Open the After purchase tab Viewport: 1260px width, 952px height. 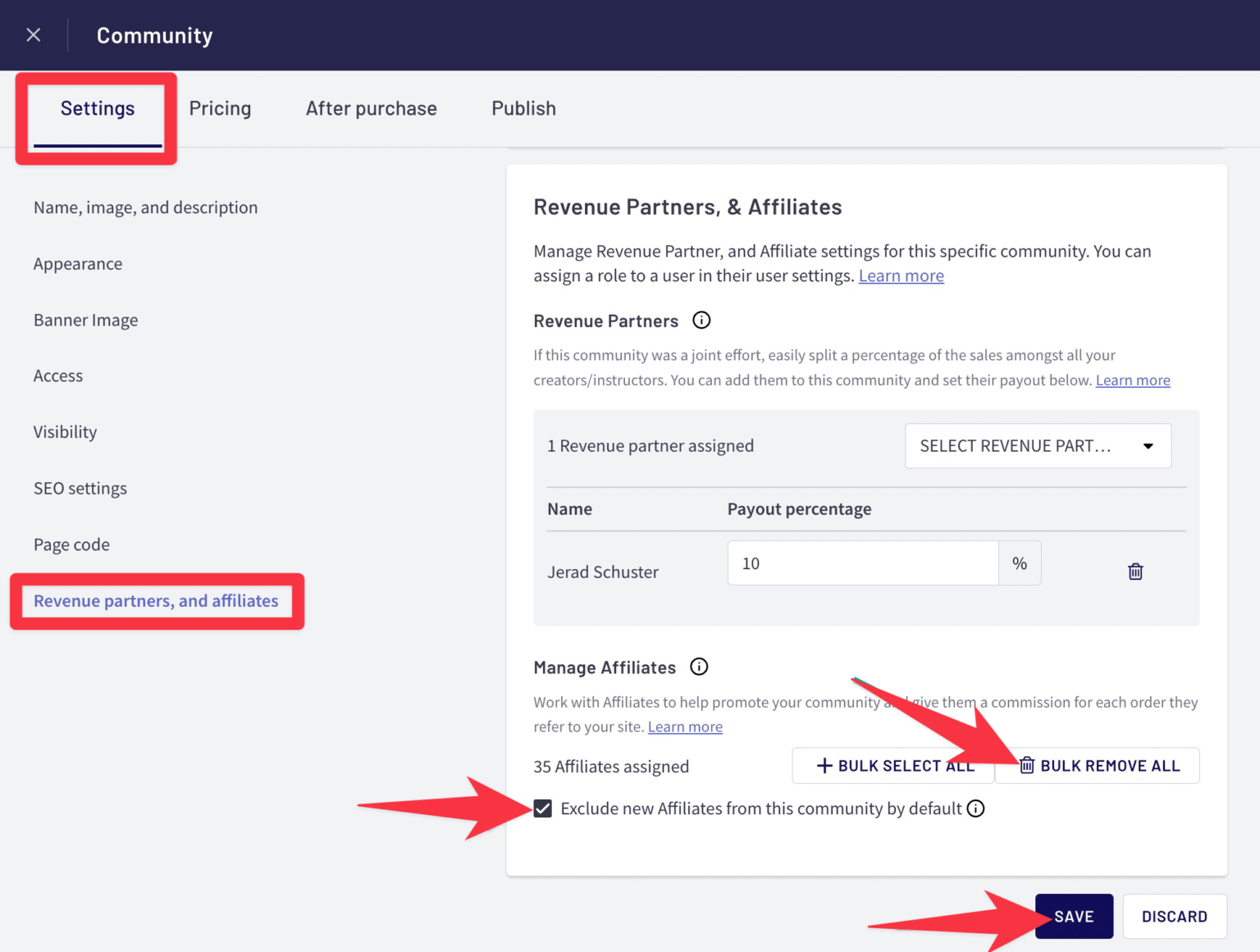click(371, 107)
